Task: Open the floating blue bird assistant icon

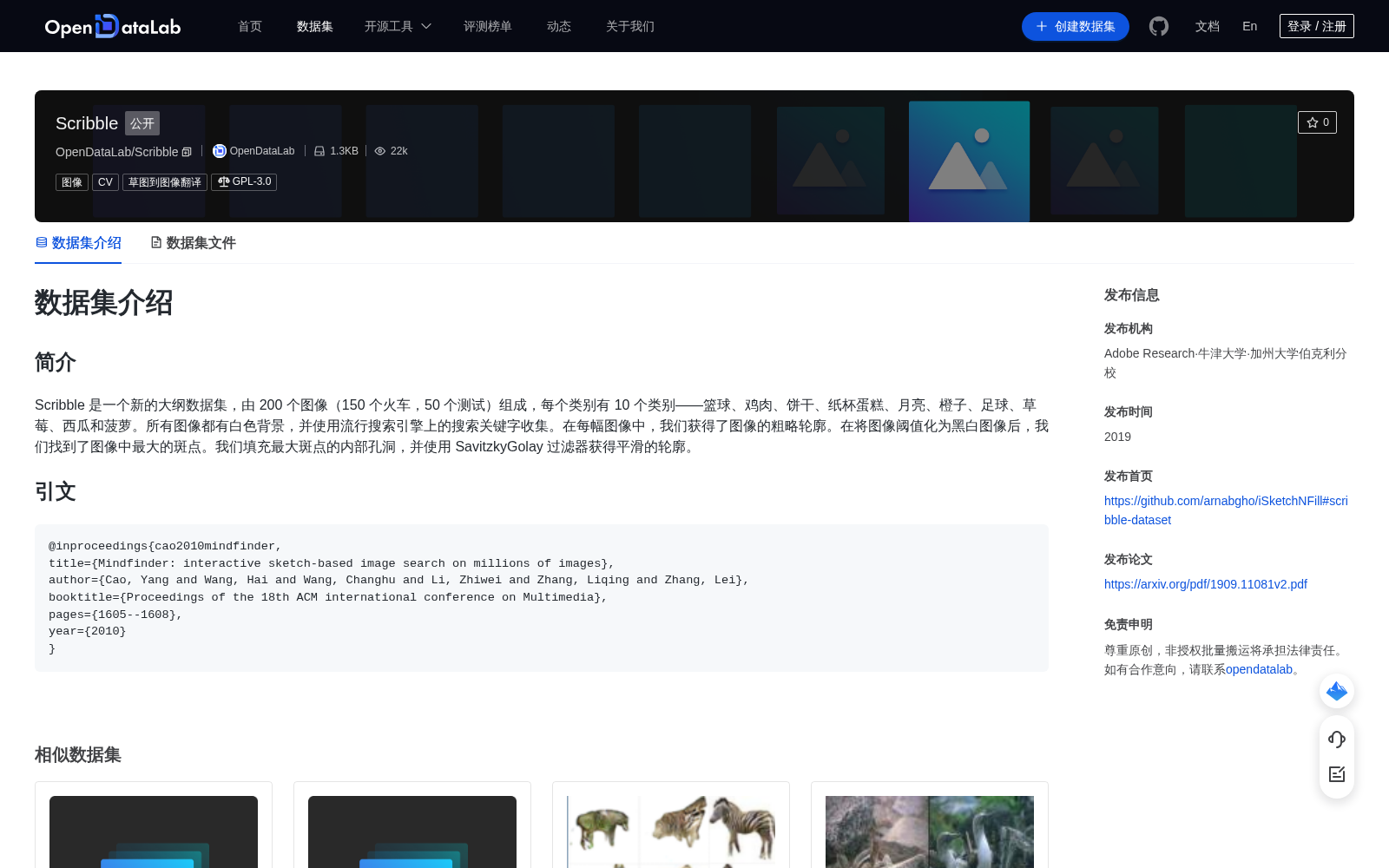Action: coord(1337,691)
